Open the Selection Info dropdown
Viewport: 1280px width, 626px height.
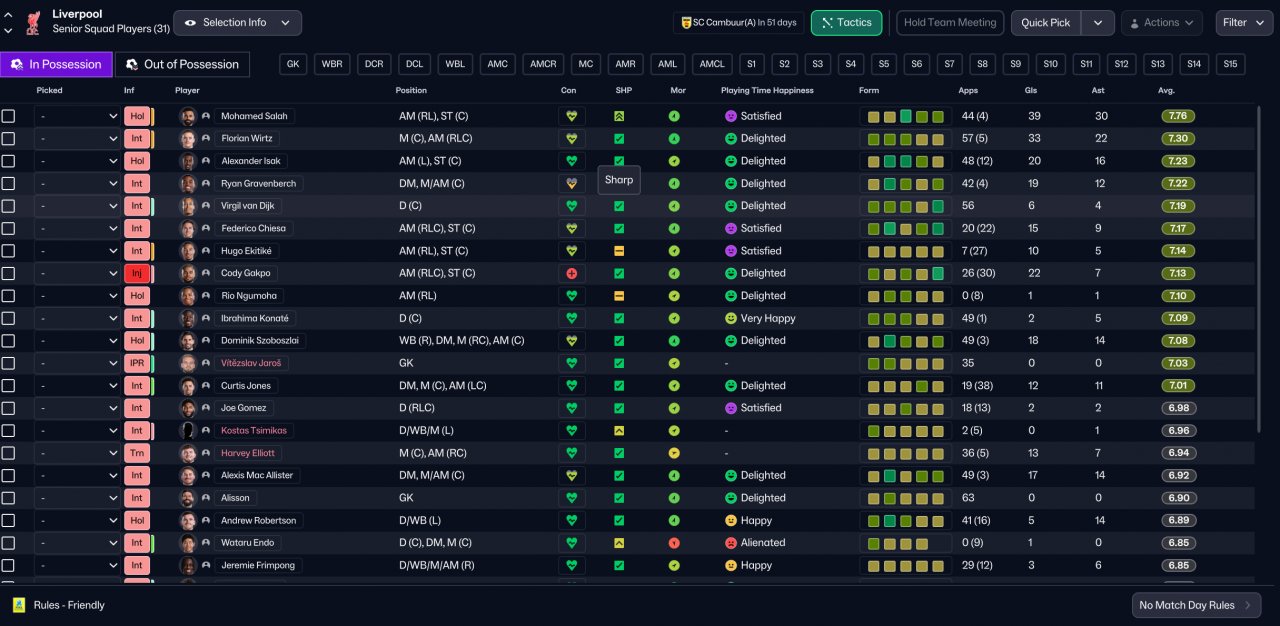[238, 22]
